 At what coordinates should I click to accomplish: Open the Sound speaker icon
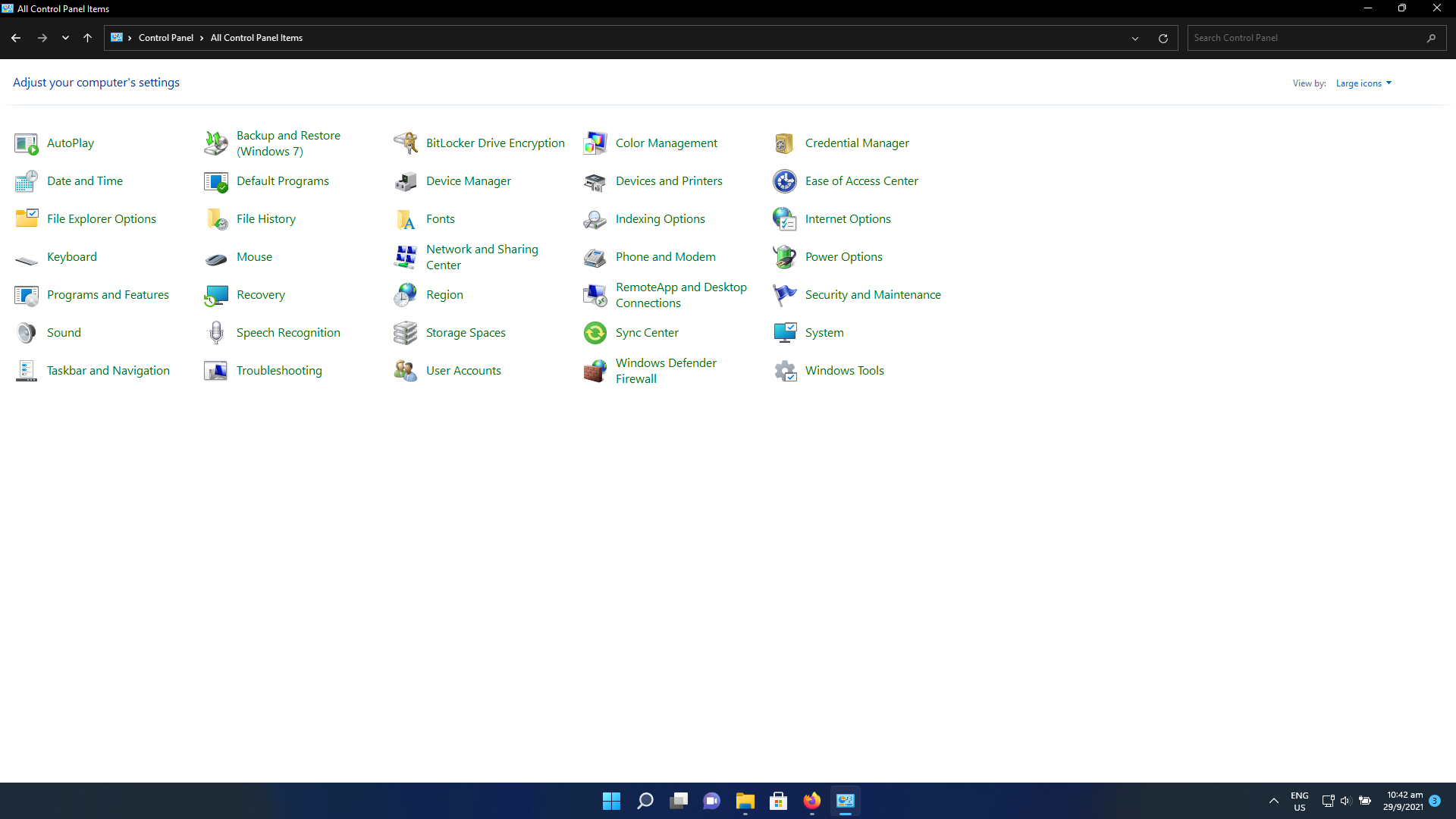27,333
